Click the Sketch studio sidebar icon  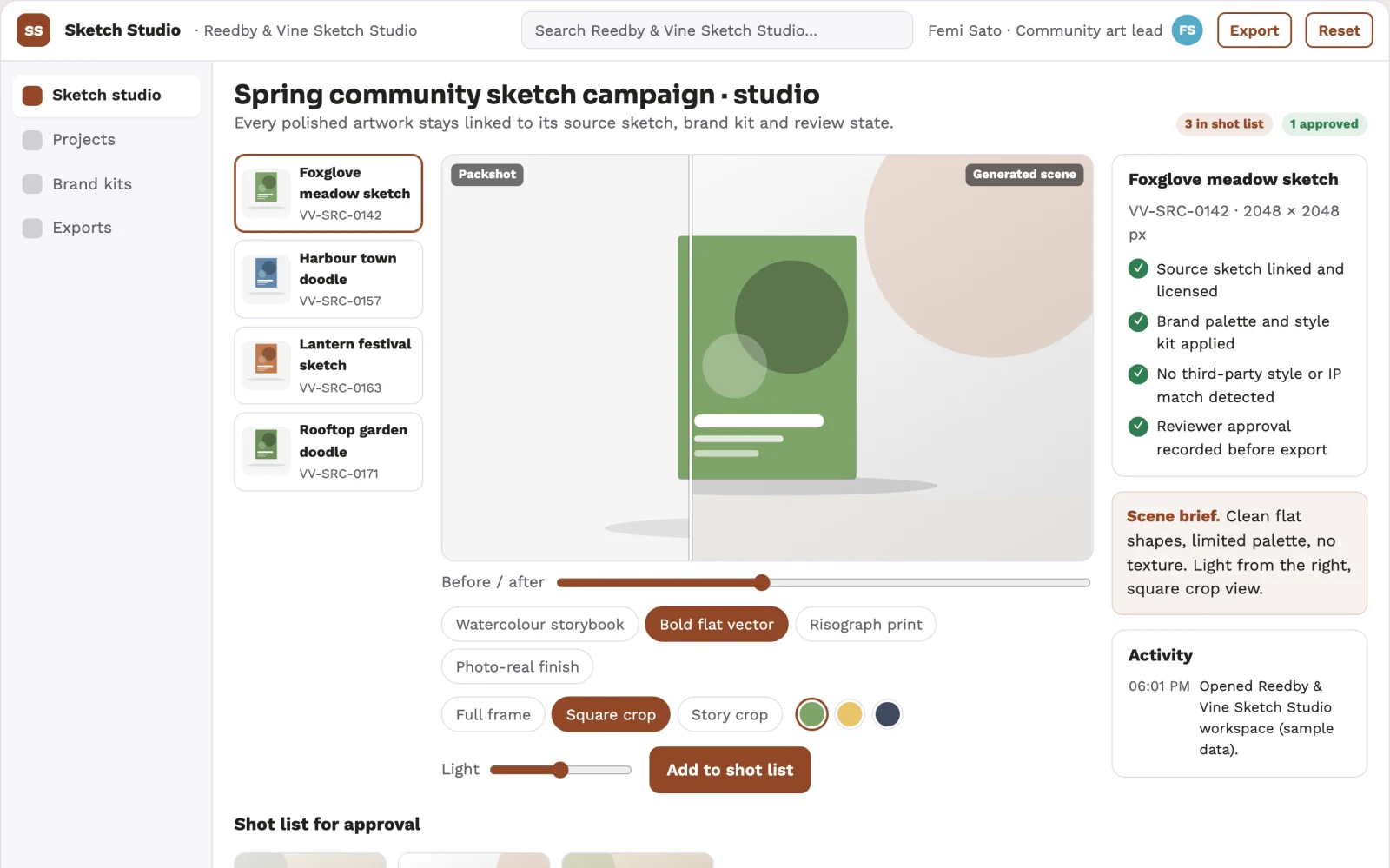[32, 96]
